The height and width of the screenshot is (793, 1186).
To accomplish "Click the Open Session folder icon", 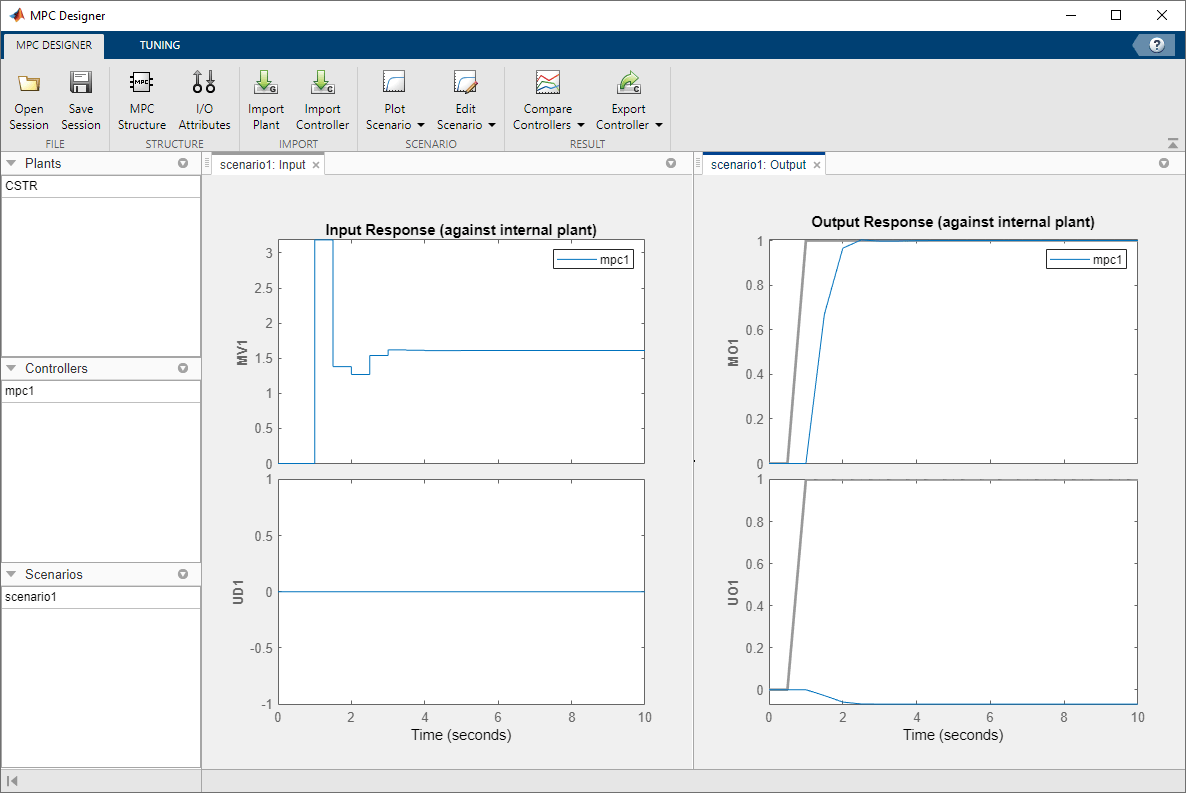I will pyautogui.click(x=29, y=82).
